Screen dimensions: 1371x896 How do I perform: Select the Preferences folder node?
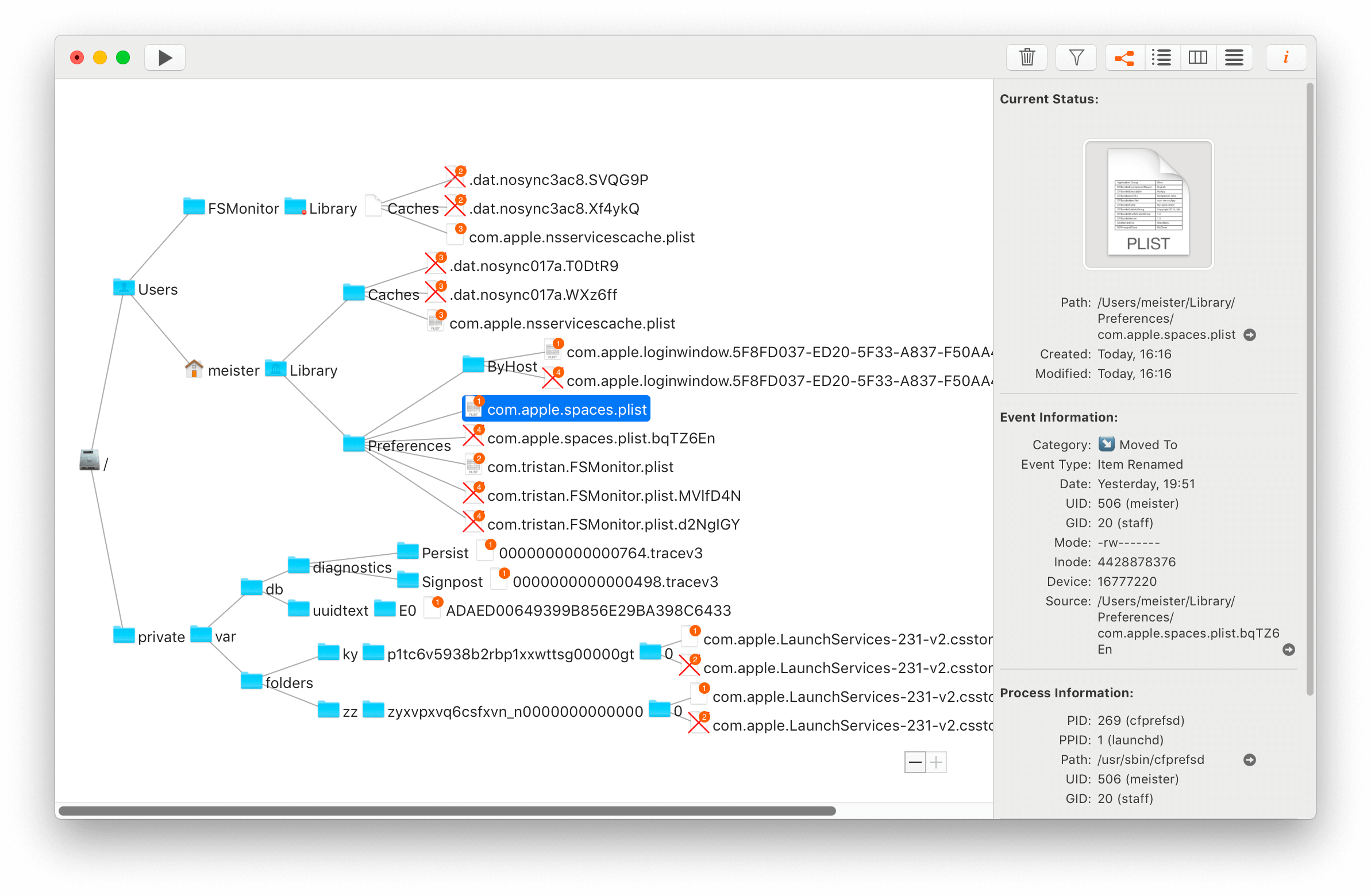click(409, 445)
